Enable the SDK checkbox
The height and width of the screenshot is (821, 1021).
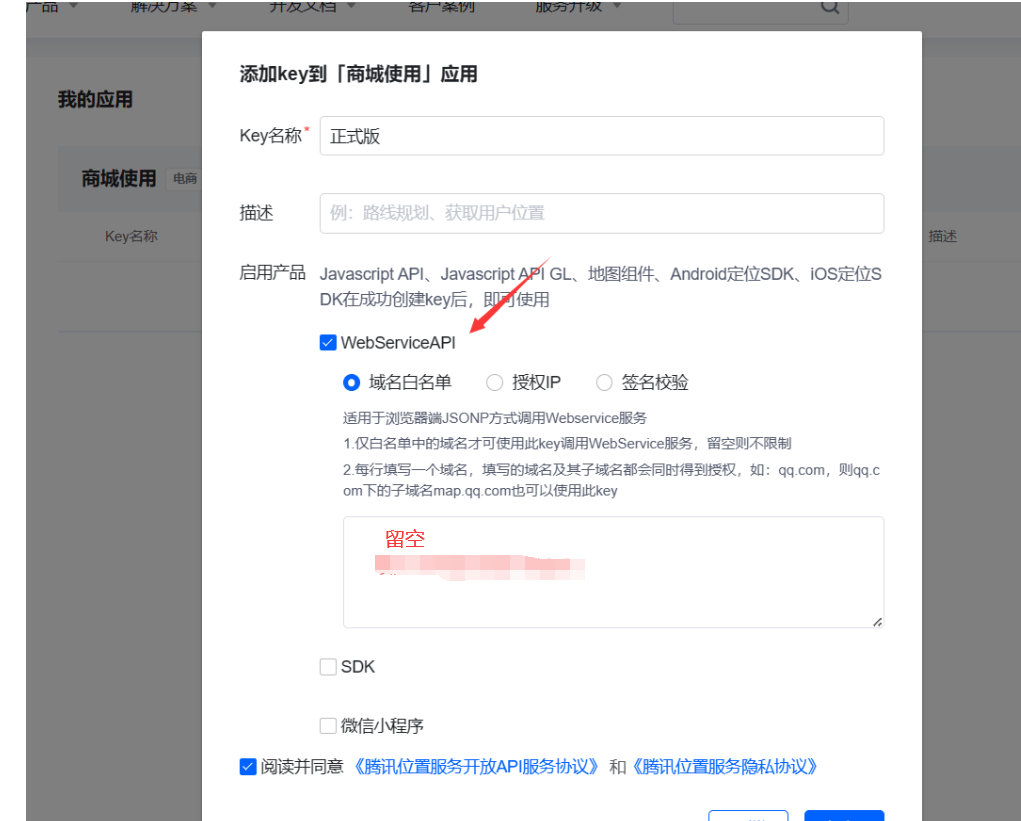coord(328,667)
